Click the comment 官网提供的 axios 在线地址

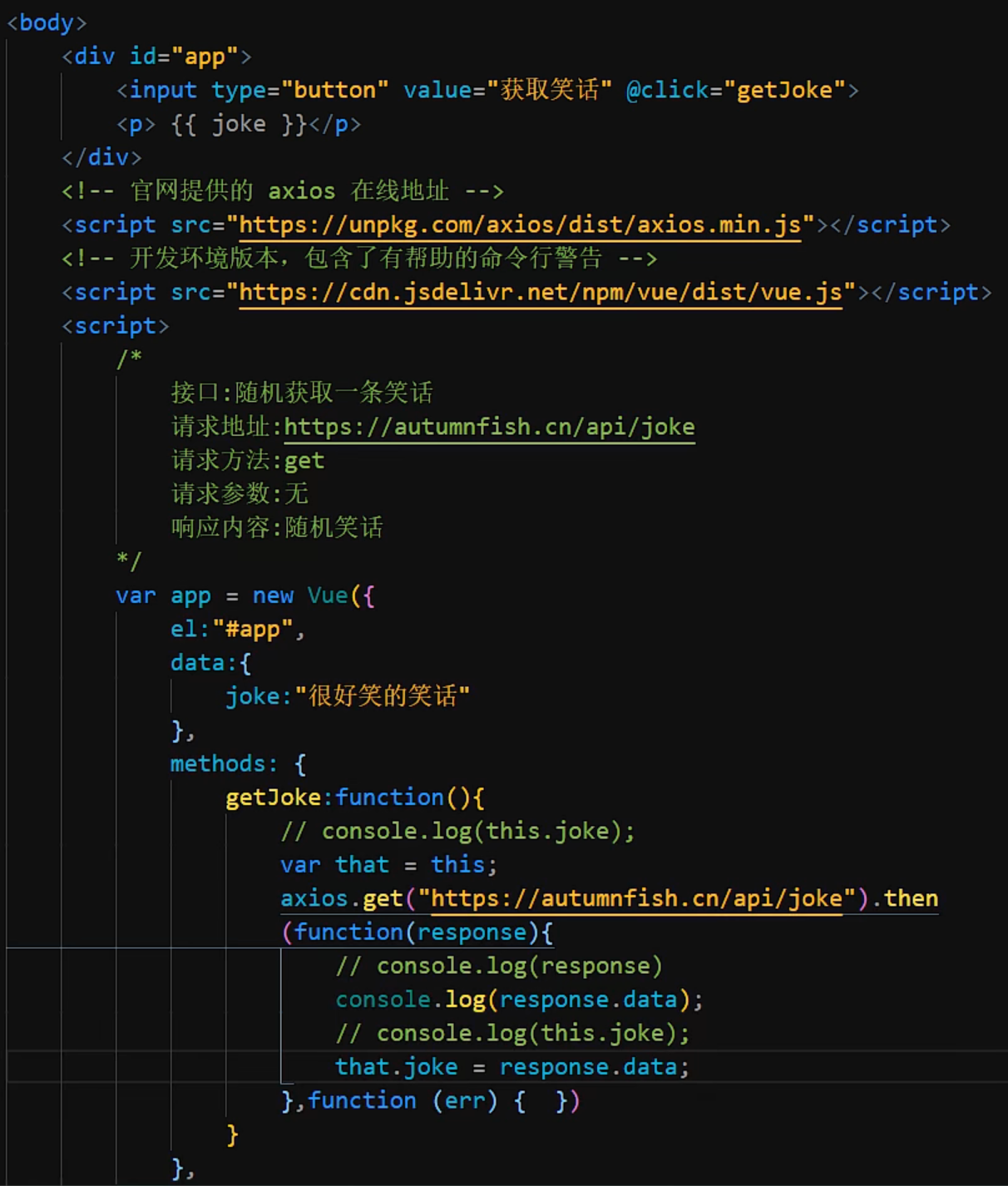283,191
